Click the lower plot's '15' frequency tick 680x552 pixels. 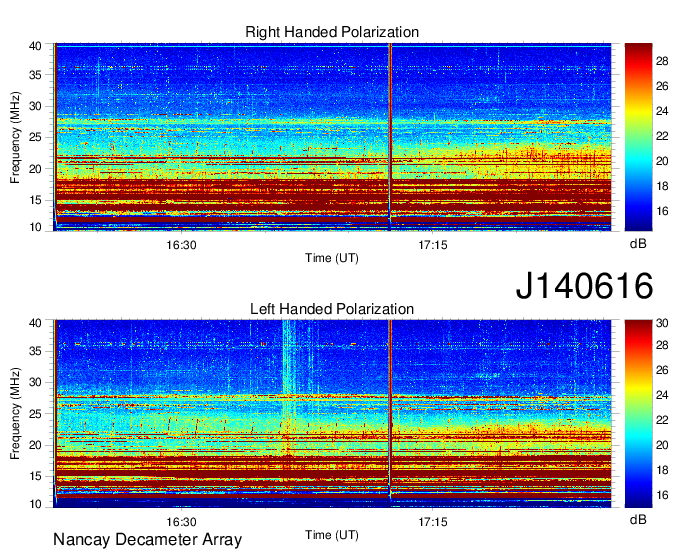(x=35, y=476)
